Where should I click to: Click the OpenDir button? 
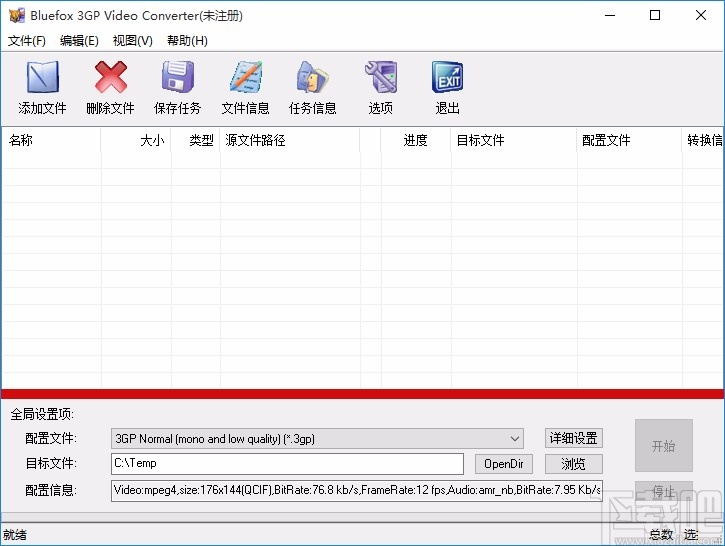coord(504,464)
